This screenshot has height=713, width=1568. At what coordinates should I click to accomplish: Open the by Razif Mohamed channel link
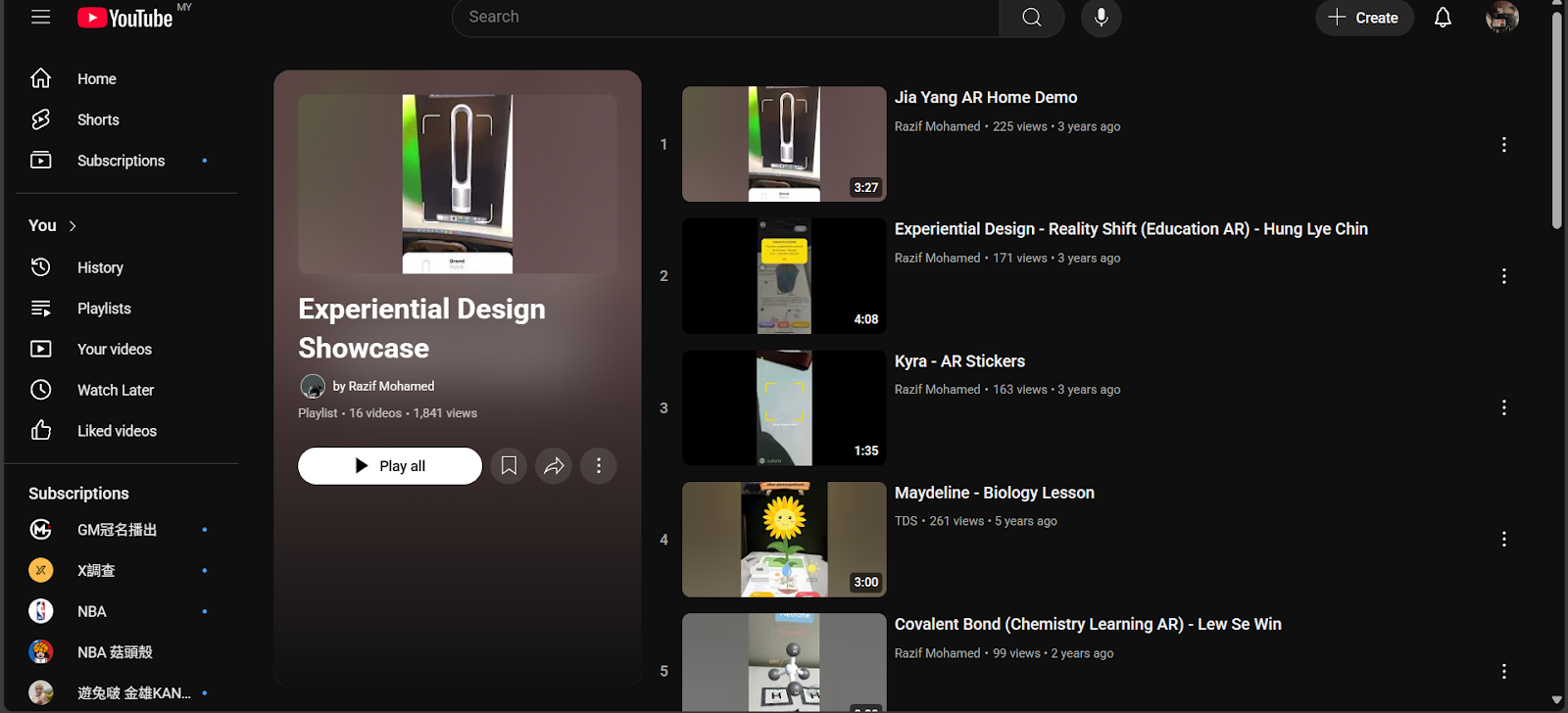point(383,386)
